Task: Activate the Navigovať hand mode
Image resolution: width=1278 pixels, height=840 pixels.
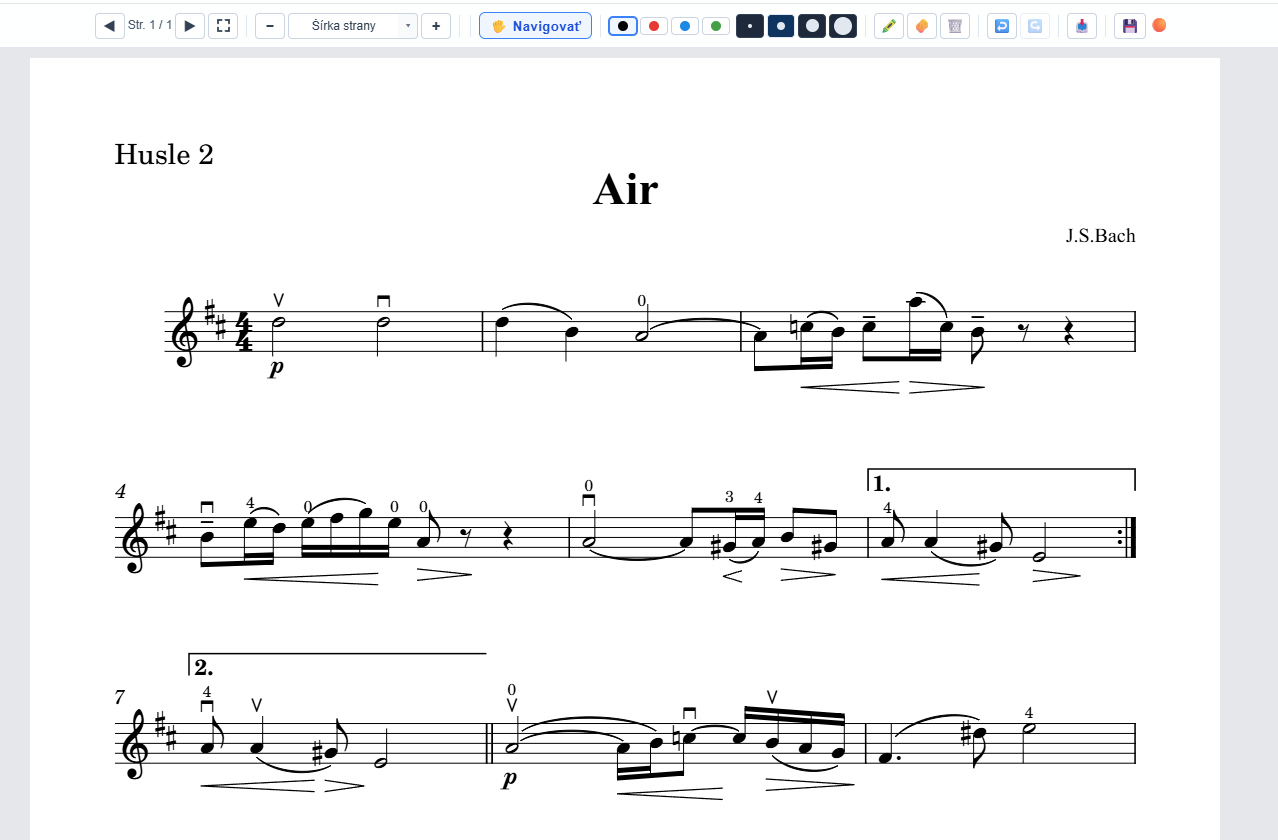Action: click(535, 26)
